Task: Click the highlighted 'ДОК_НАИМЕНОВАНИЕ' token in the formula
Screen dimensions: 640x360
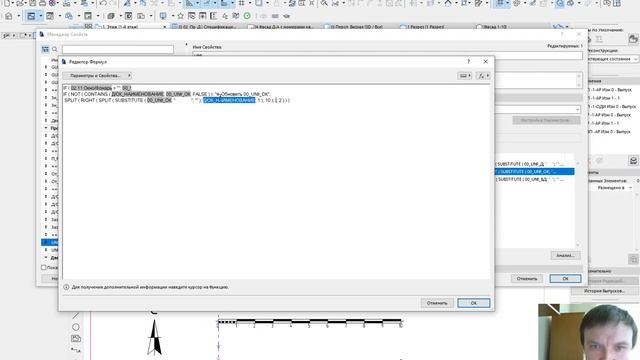Action: (229, 100)
